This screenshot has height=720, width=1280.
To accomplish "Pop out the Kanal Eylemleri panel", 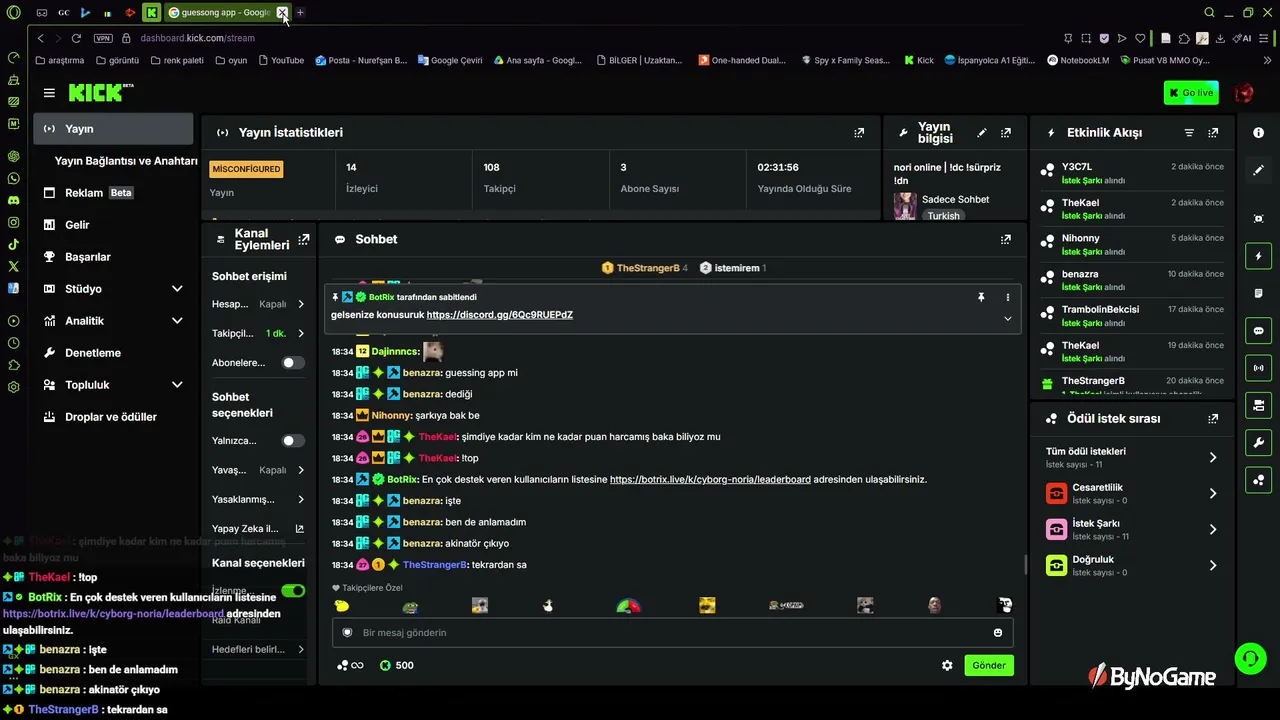I will (304, 239).
